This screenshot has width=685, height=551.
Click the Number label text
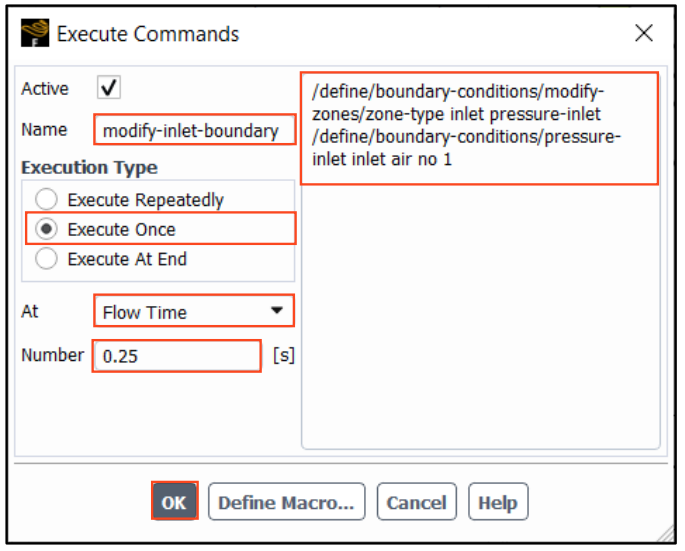pos(52,355)
